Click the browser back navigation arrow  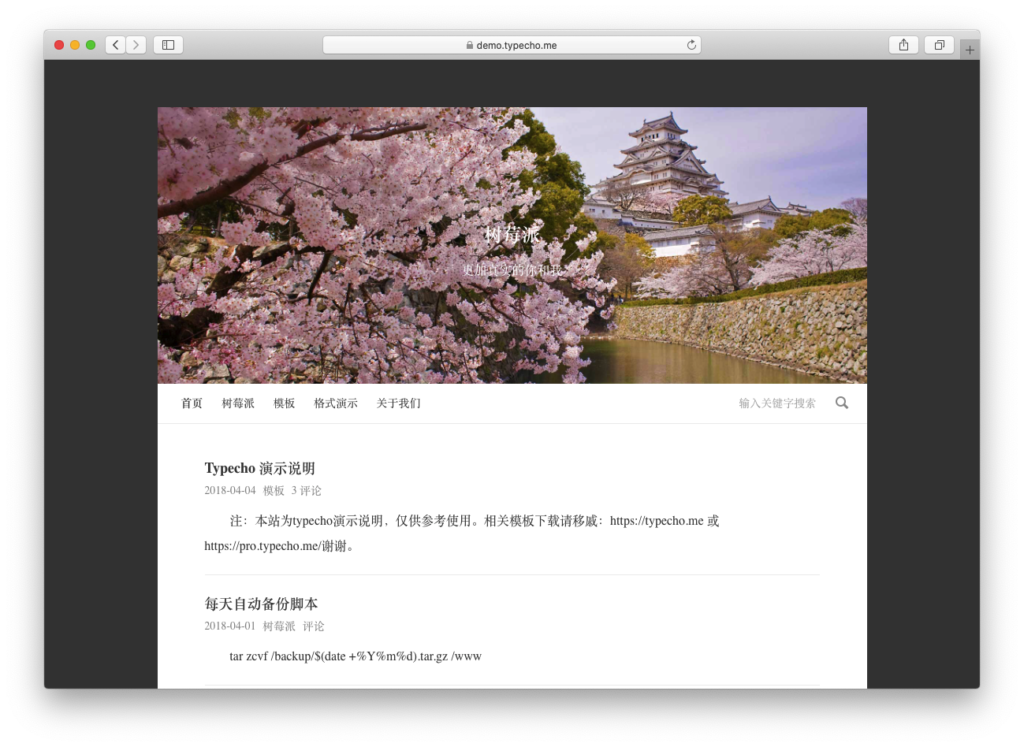[x=115, y=44]
